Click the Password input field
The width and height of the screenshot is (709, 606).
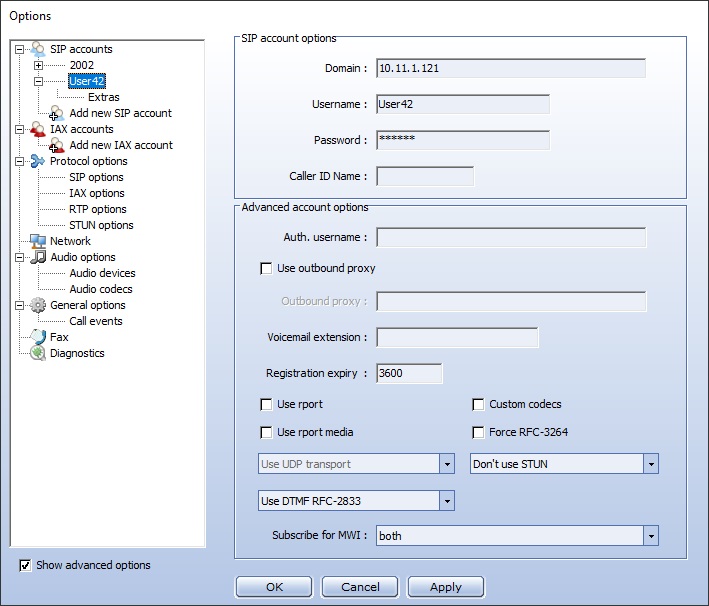463,140
